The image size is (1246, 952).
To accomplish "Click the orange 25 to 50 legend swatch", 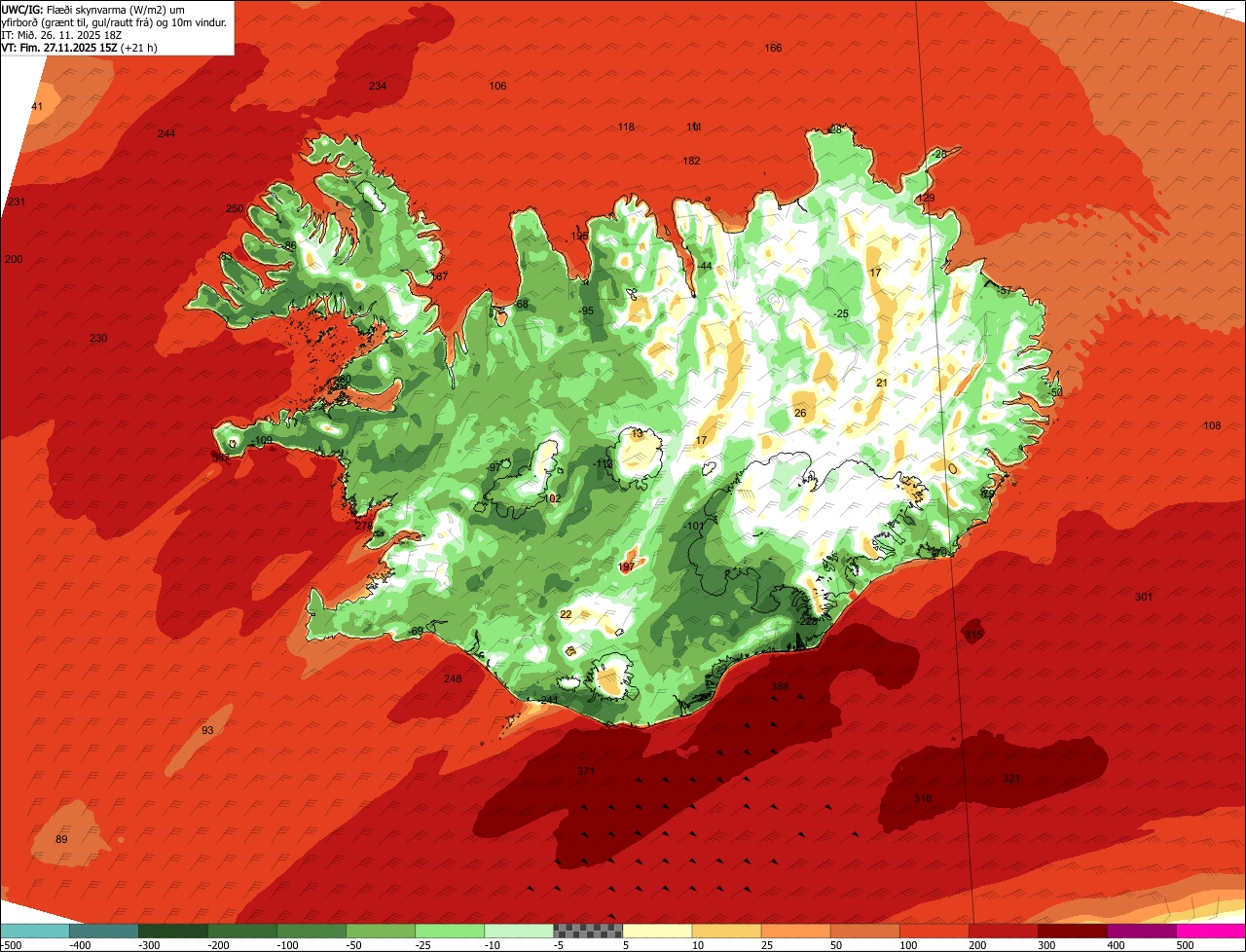I will [x=795, y=932].
